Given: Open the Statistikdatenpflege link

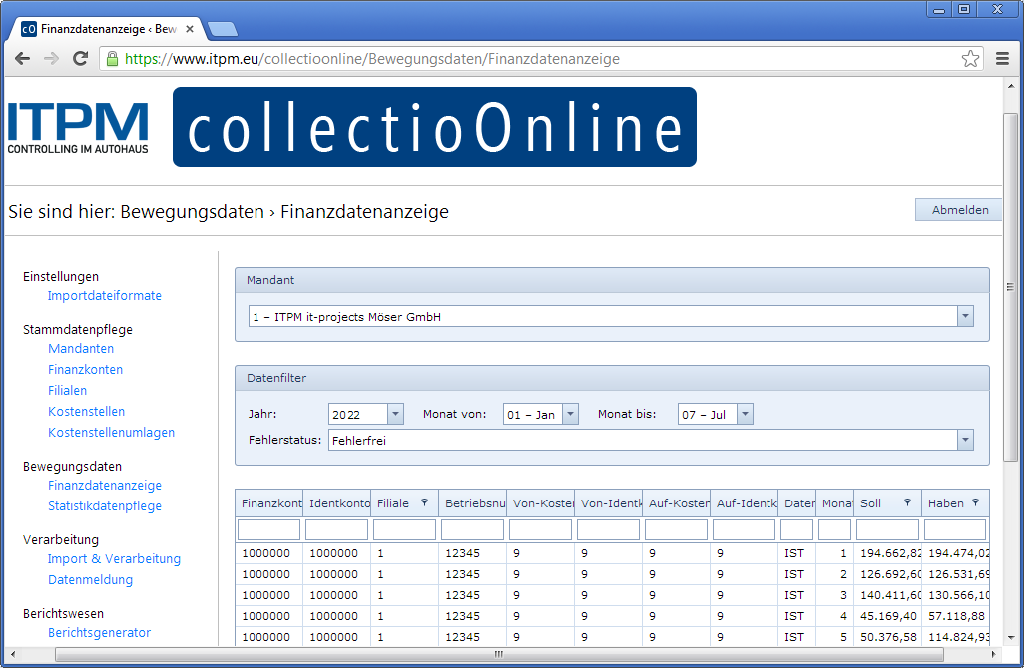Looking at the screenshot, I should point(104,506).
